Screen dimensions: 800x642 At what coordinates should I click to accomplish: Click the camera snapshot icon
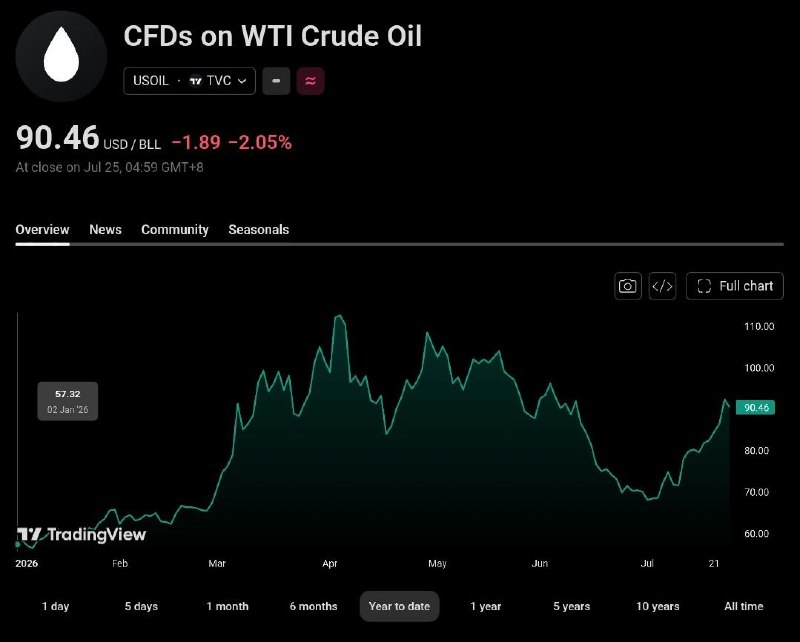tap(628, 286)
